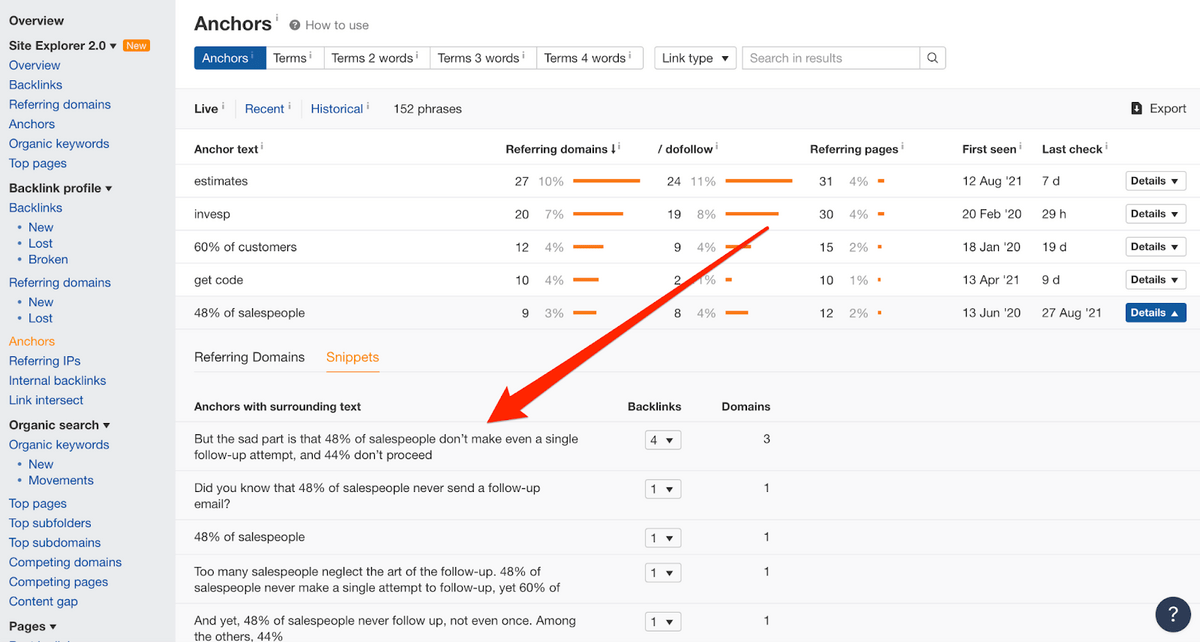Switch to the Referring Domains tab

click(x=249, y=357)
